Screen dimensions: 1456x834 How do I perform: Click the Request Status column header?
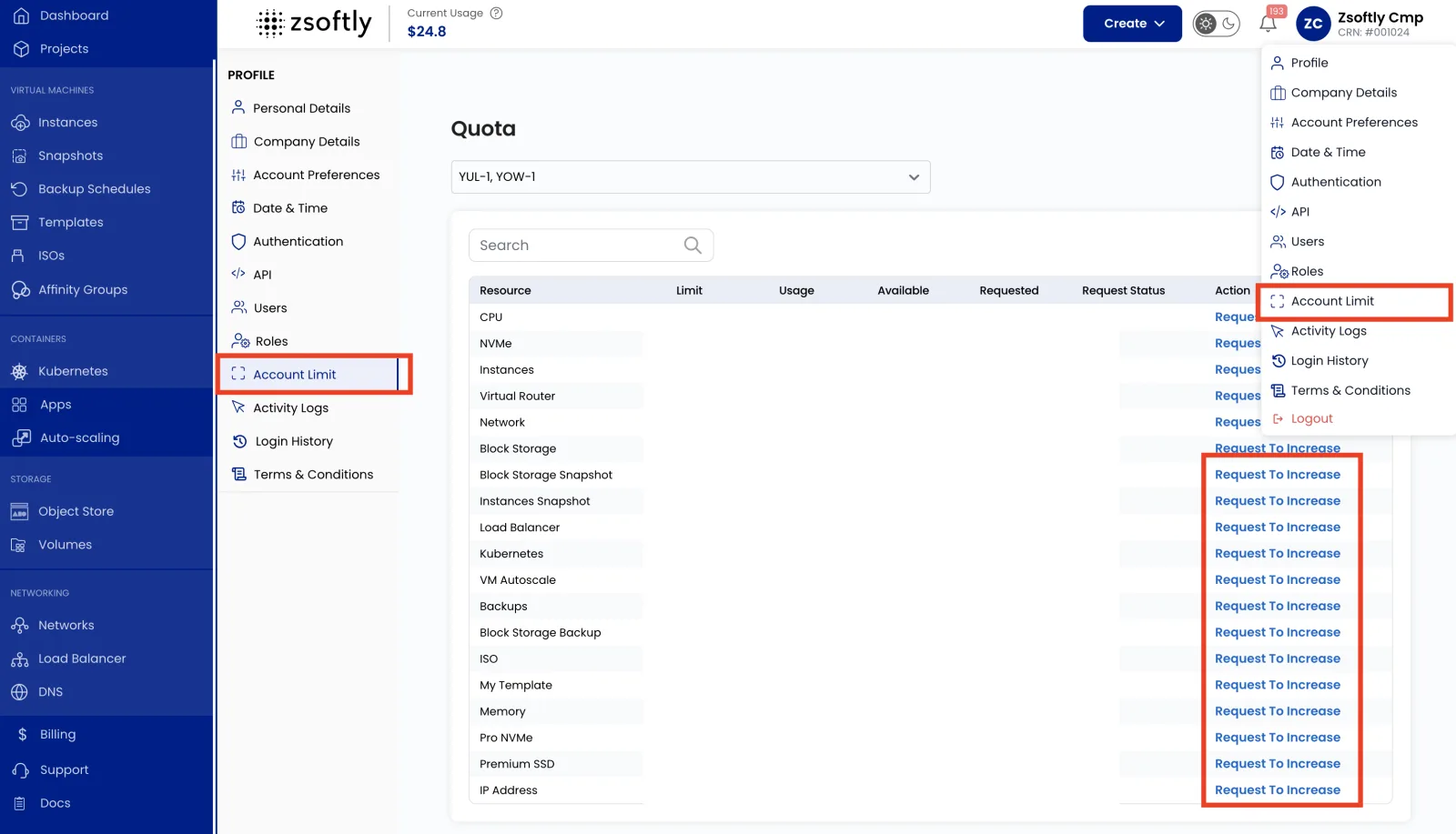pos(1123,291)
